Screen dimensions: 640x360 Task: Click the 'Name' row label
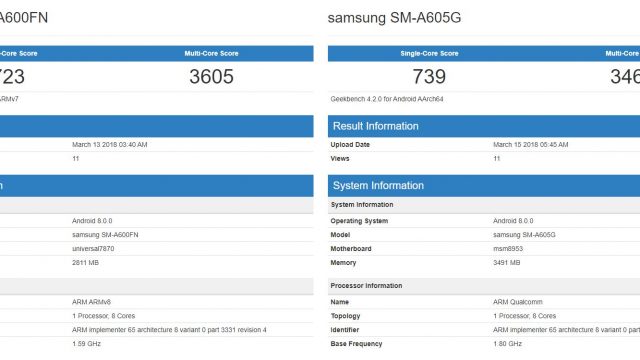[x=339, y=302]
